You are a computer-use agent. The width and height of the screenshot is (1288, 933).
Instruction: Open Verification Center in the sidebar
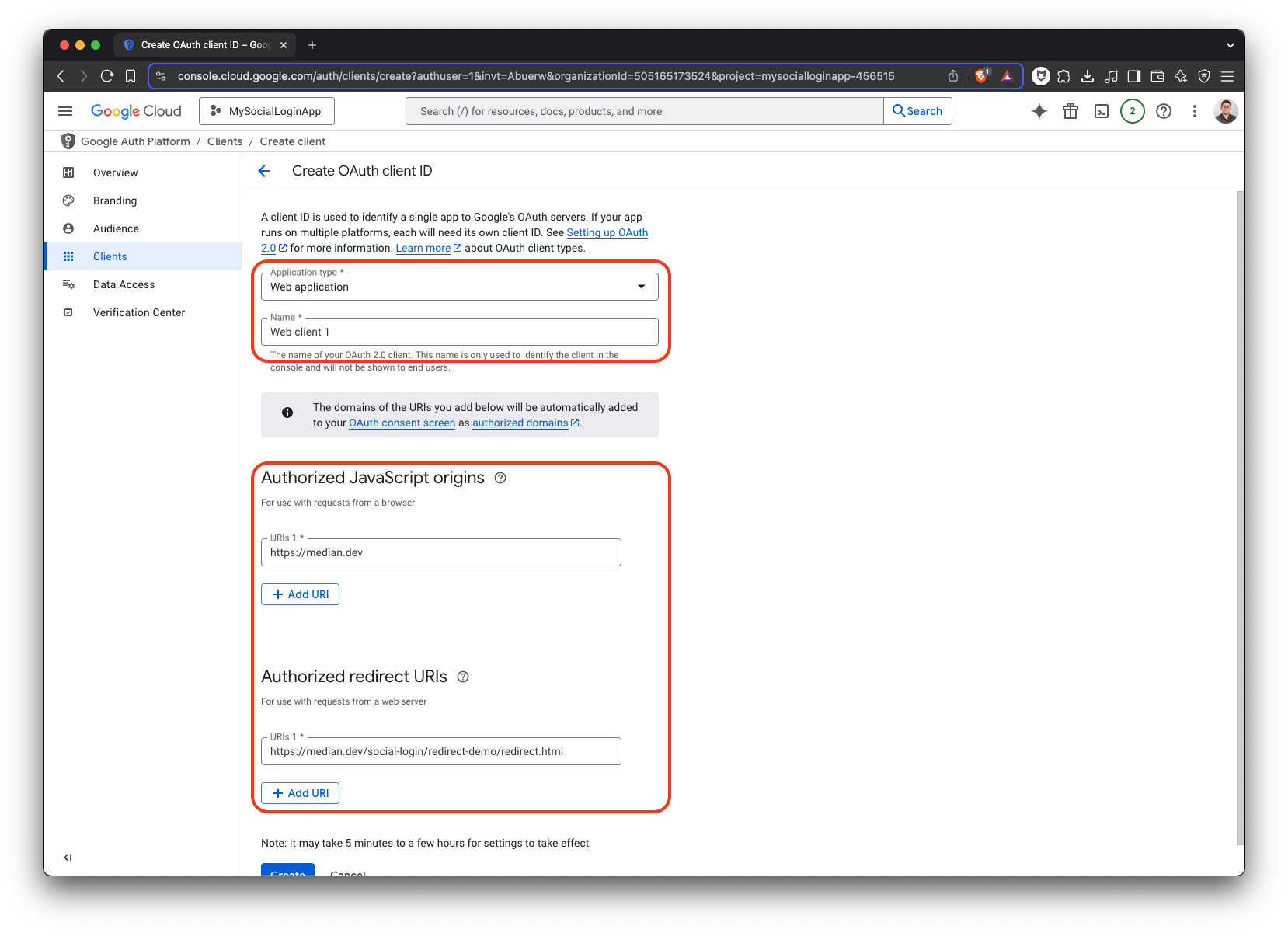(x=143, y=312)
